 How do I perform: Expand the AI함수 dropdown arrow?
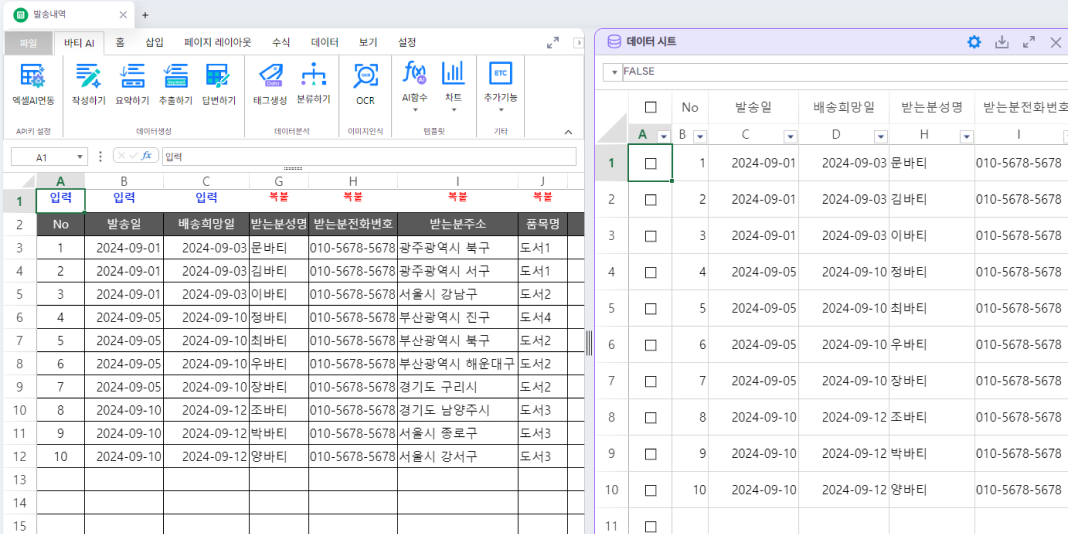tap(414, 109)
